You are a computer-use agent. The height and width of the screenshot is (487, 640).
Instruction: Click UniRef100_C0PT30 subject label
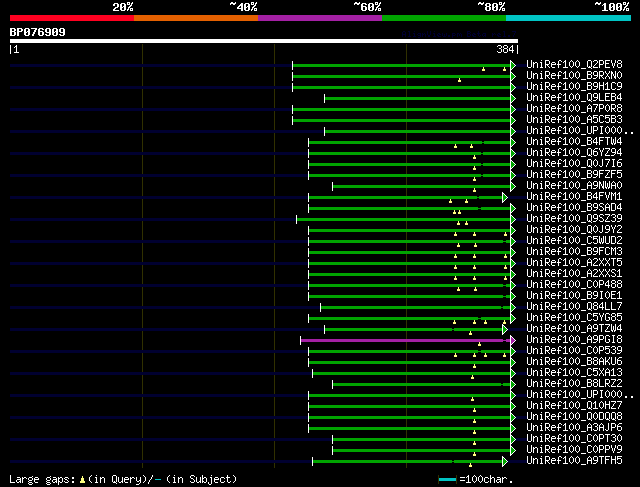pos(574,439)
